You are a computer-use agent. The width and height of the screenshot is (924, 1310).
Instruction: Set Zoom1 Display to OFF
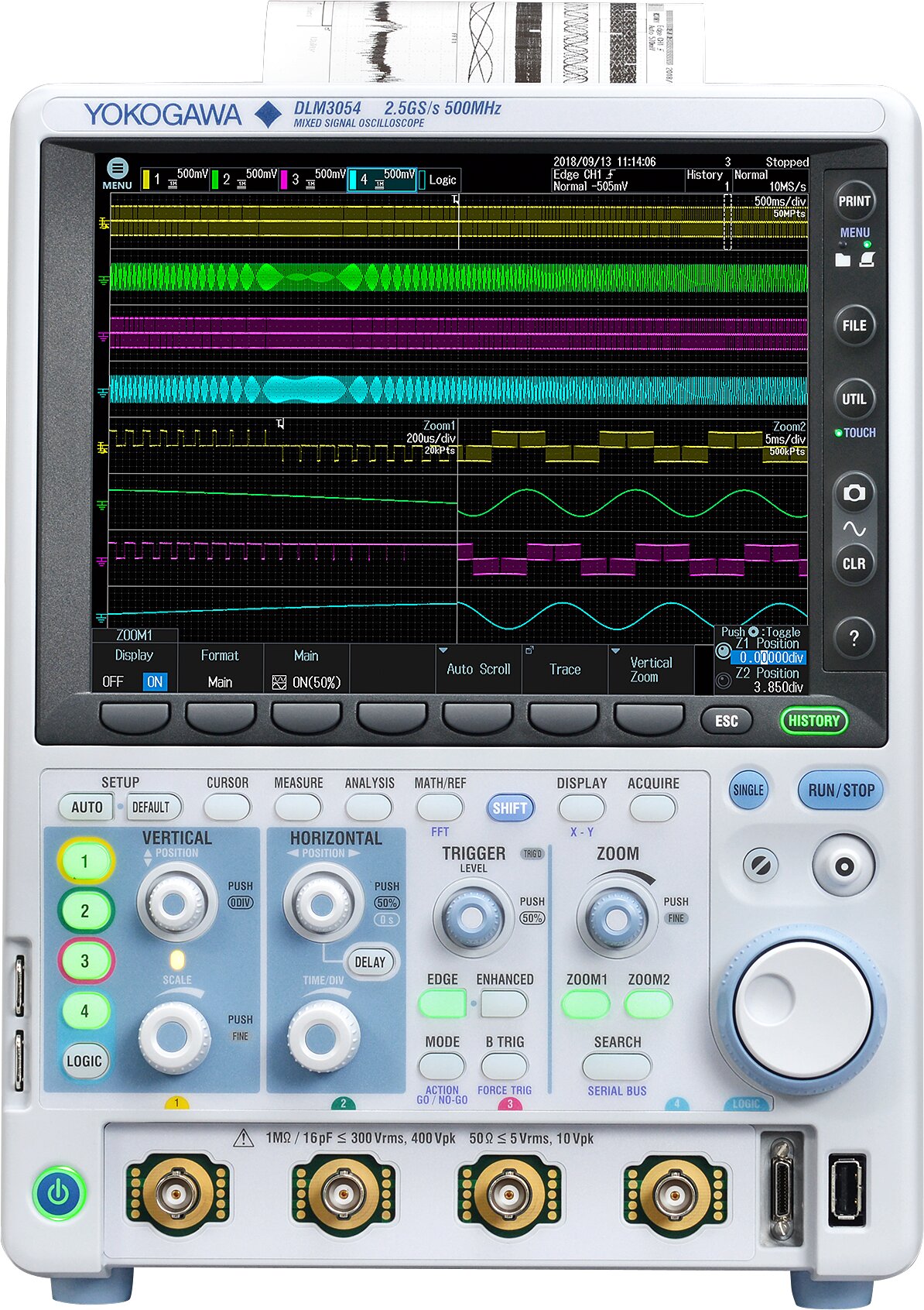pyautogui.click(x=113, y=682)
